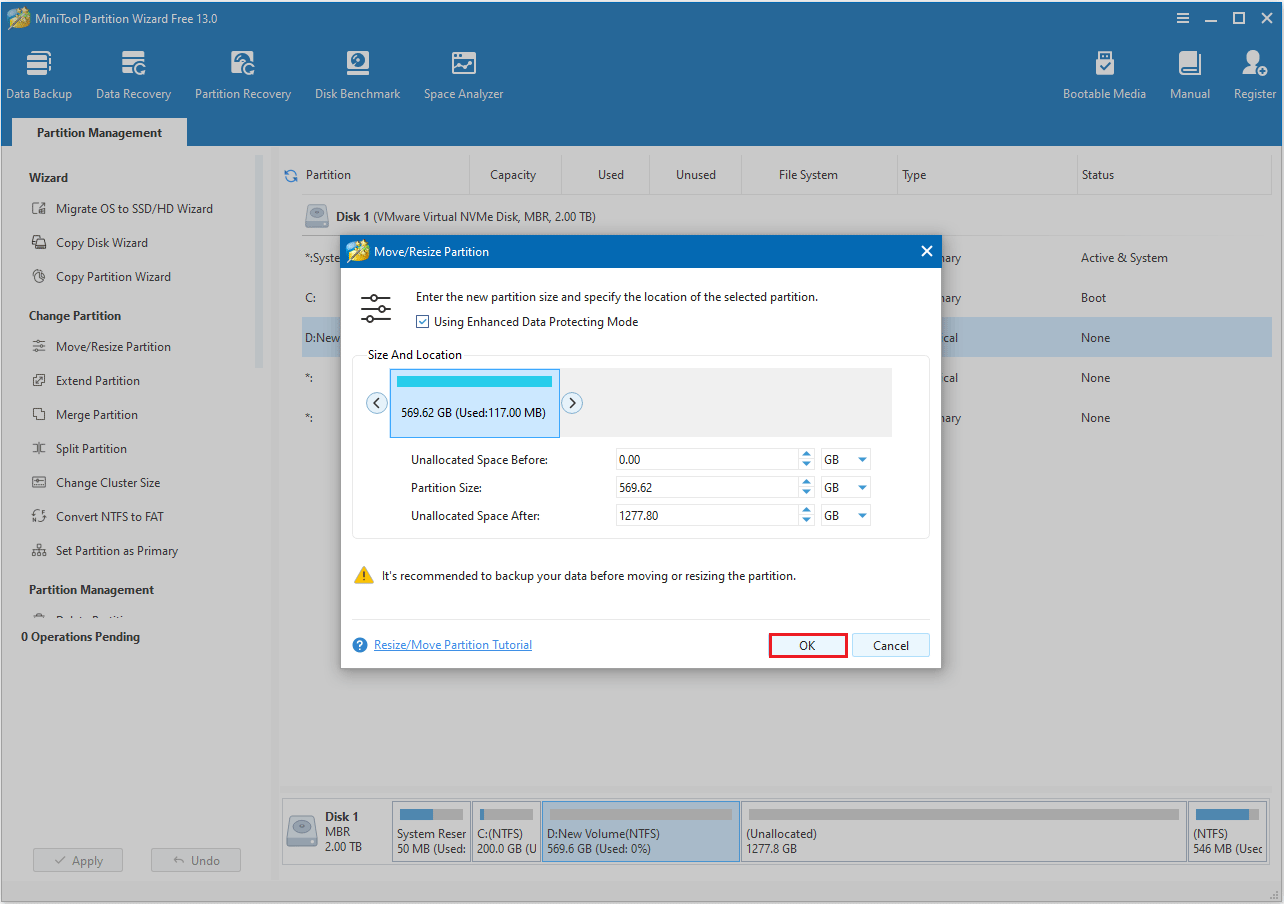Viewport: 1284px width, 904px height.
Task: Click the Disk 1 icon in the disk map
Action: [x=302, y=831]
